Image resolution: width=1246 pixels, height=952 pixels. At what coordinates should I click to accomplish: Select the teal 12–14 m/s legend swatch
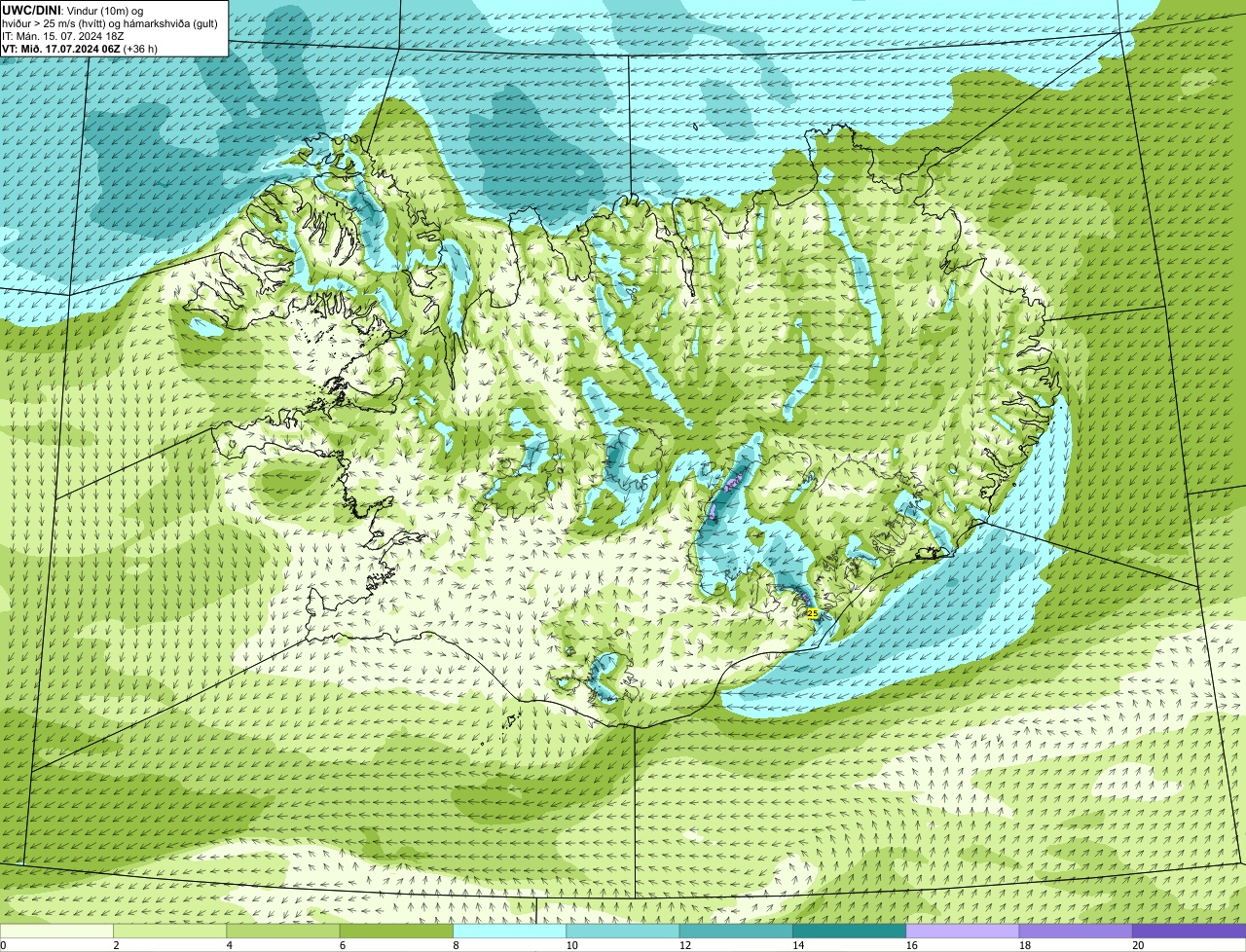tap(736, 931)
